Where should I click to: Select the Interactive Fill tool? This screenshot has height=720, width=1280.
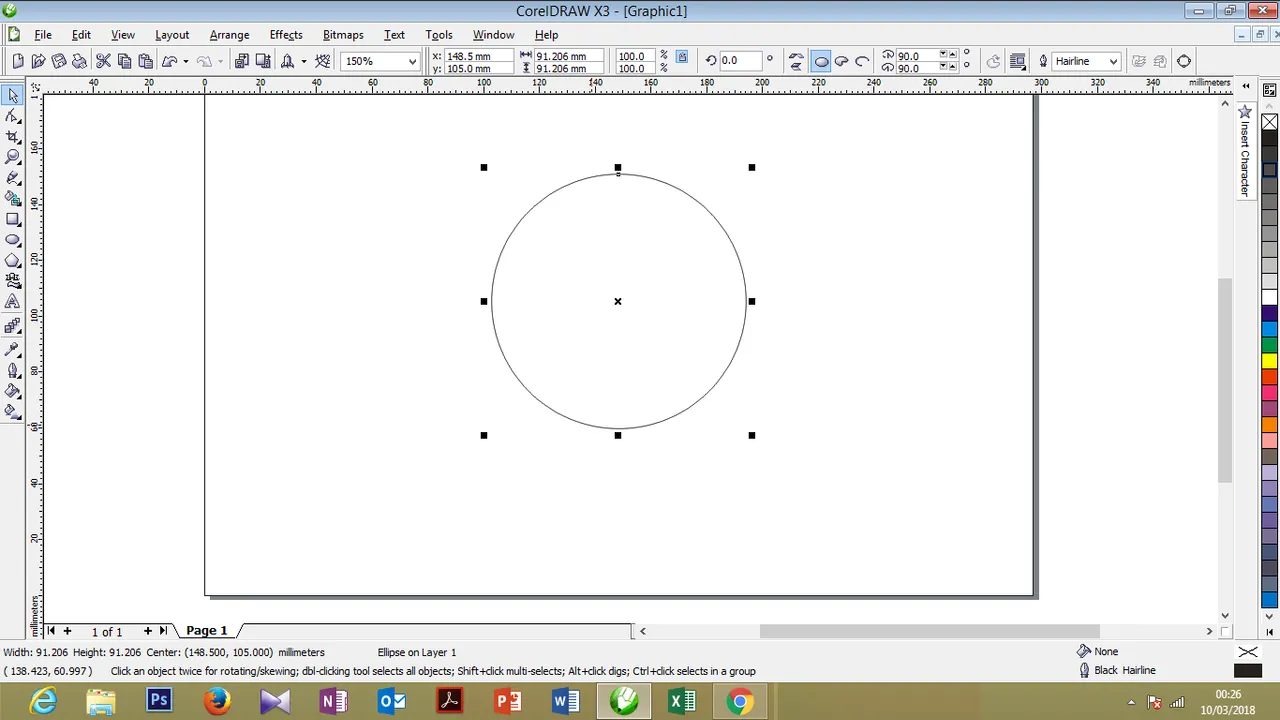pyautogui.click(x=13, y=412)
